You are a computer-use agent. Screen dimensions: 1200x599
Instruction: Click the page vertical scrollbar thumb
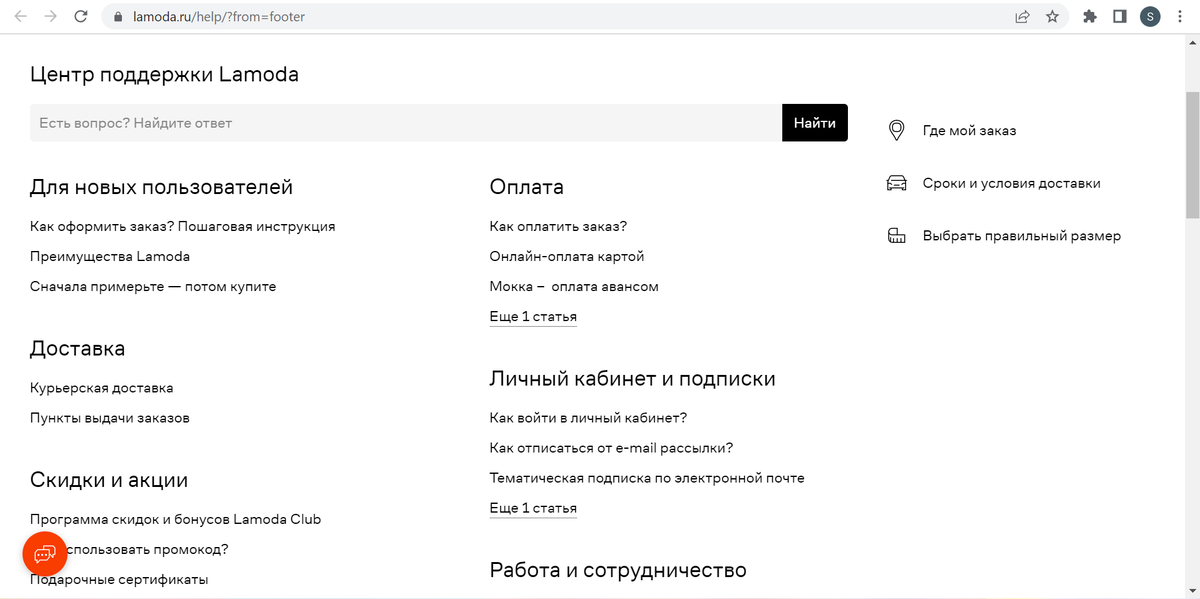(1192, 155)
